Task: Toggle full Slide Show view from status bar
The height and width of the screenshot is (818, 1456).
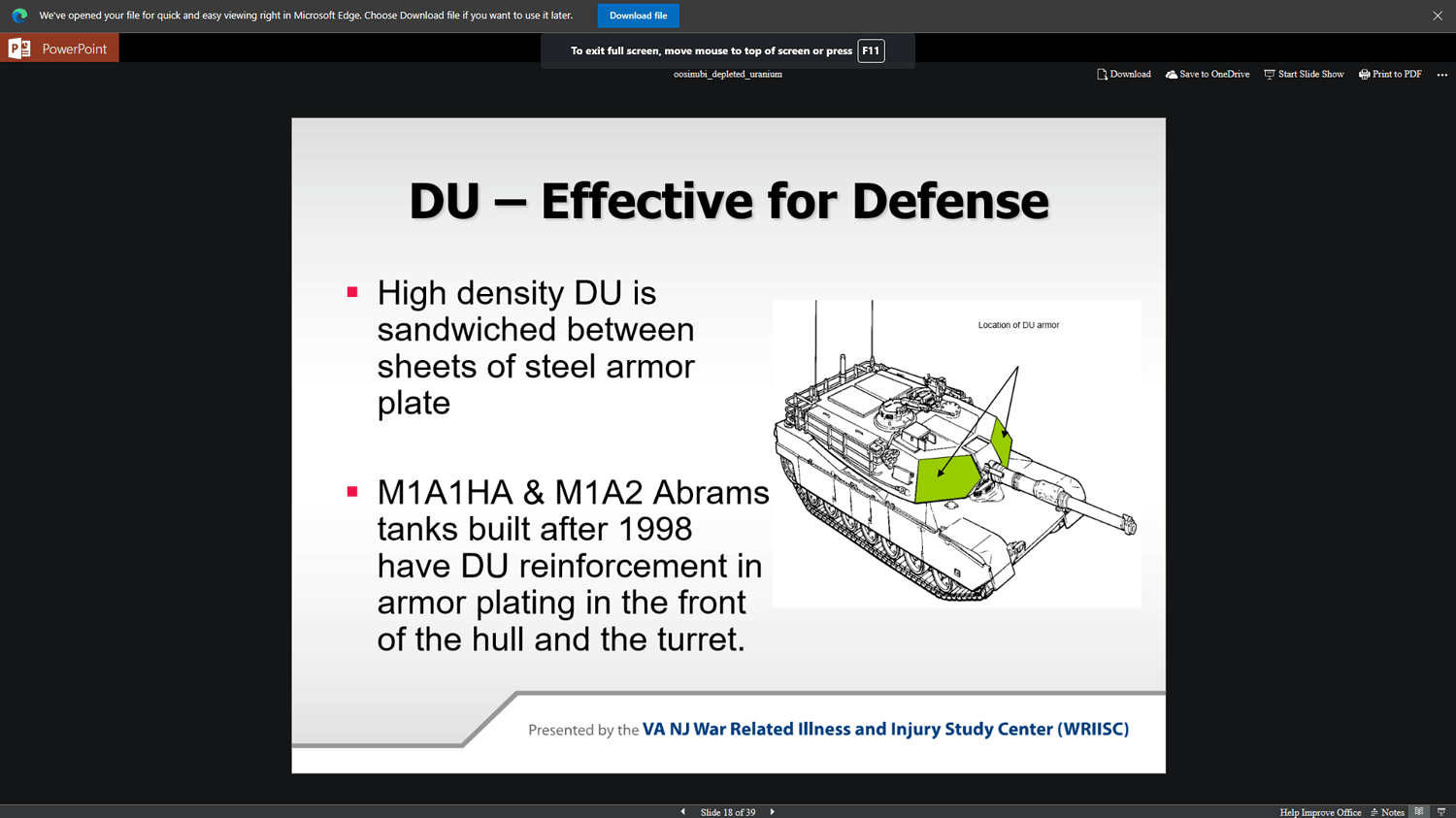Action: coord(1441,811)
